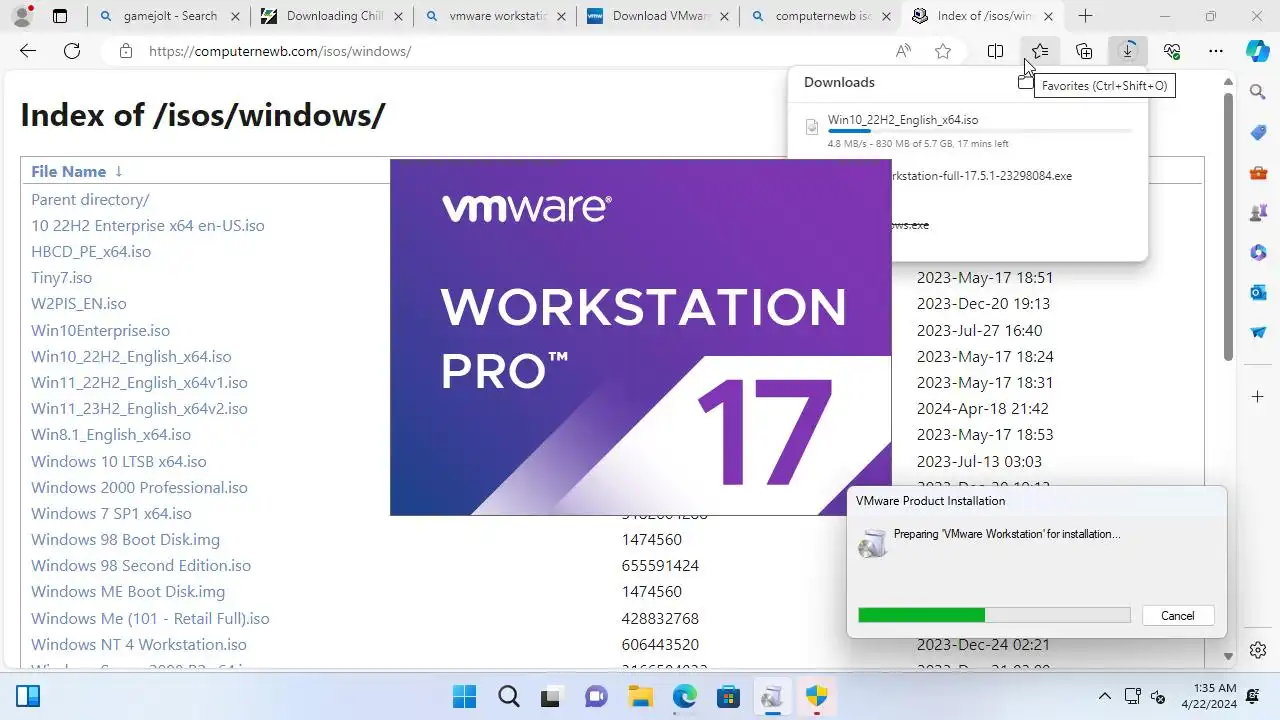Open Widgets icon at taskbar left
The height and width of the screenshot is (720, 1280).
(x=28, y=697)
